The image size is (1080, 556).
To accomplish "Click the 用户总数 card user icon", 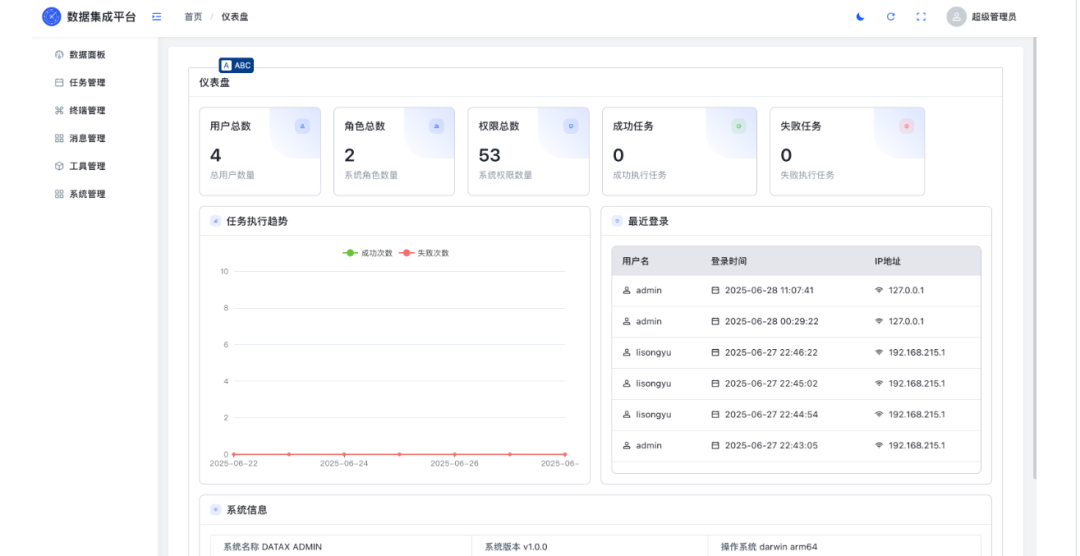I will 302,126.
